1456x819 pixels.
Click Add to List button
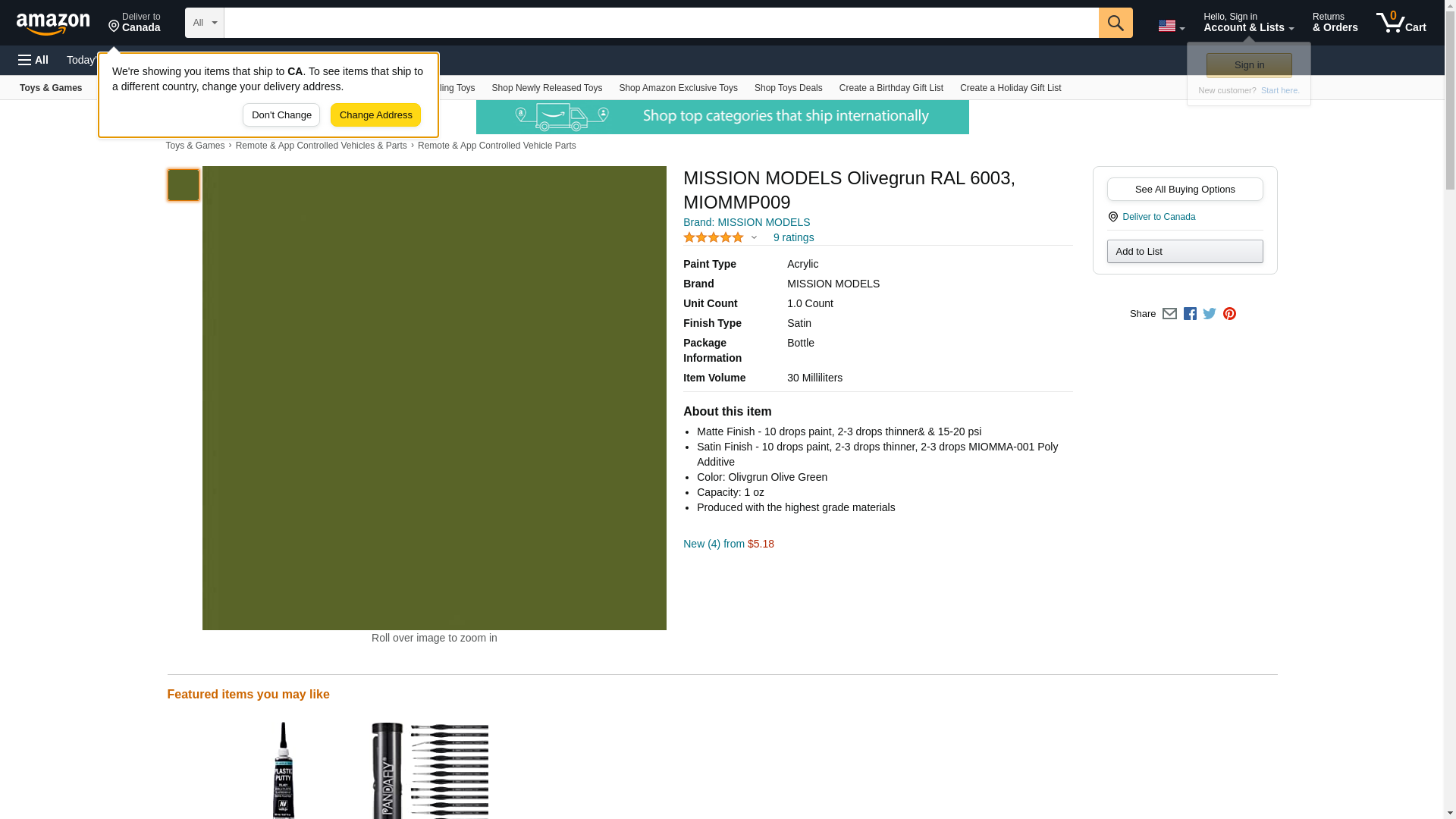[1185, 252]
